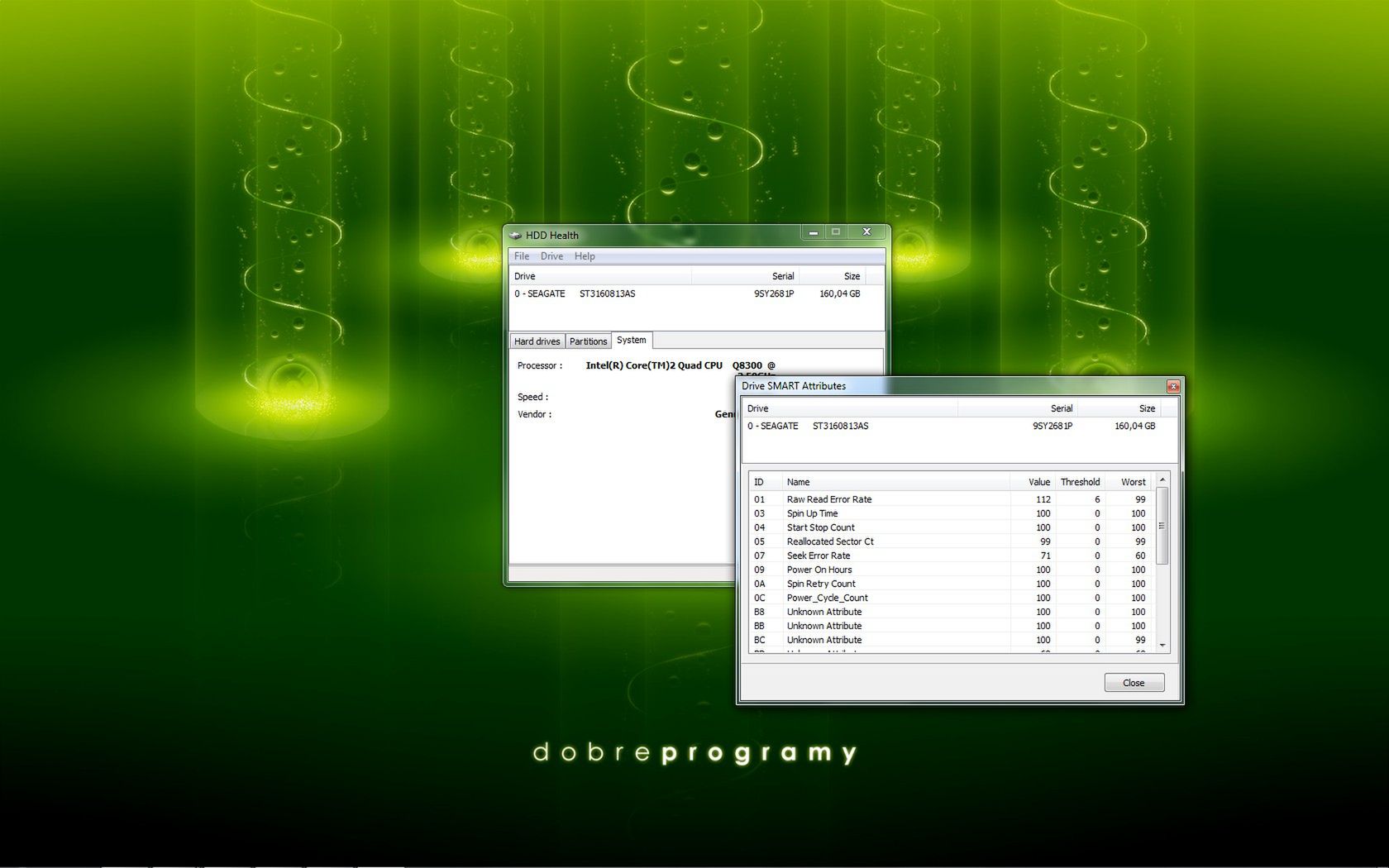Click the ID column header in SMART list

click(765, 482)
